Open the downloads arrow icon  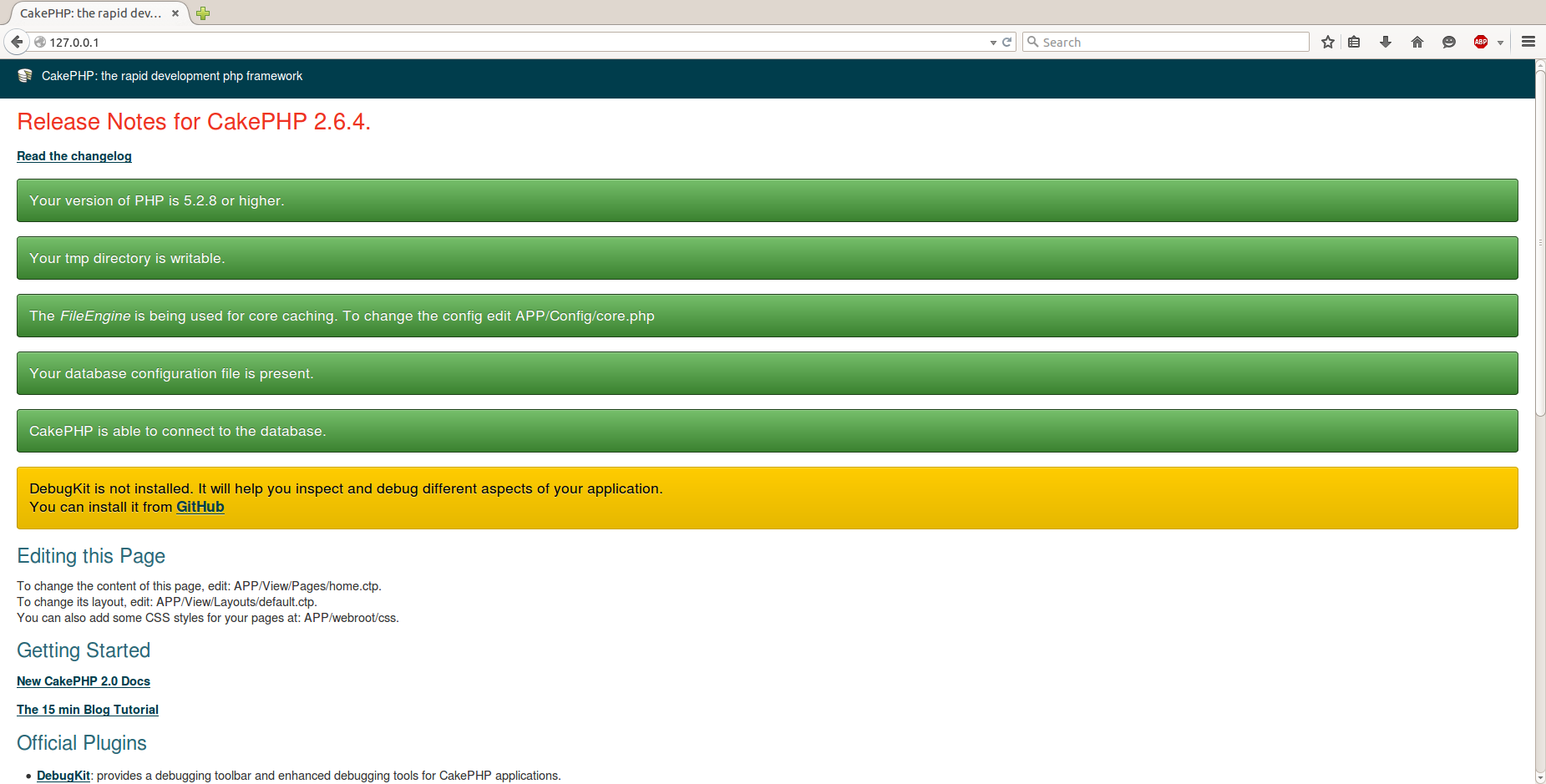(x=1386, y=42)
